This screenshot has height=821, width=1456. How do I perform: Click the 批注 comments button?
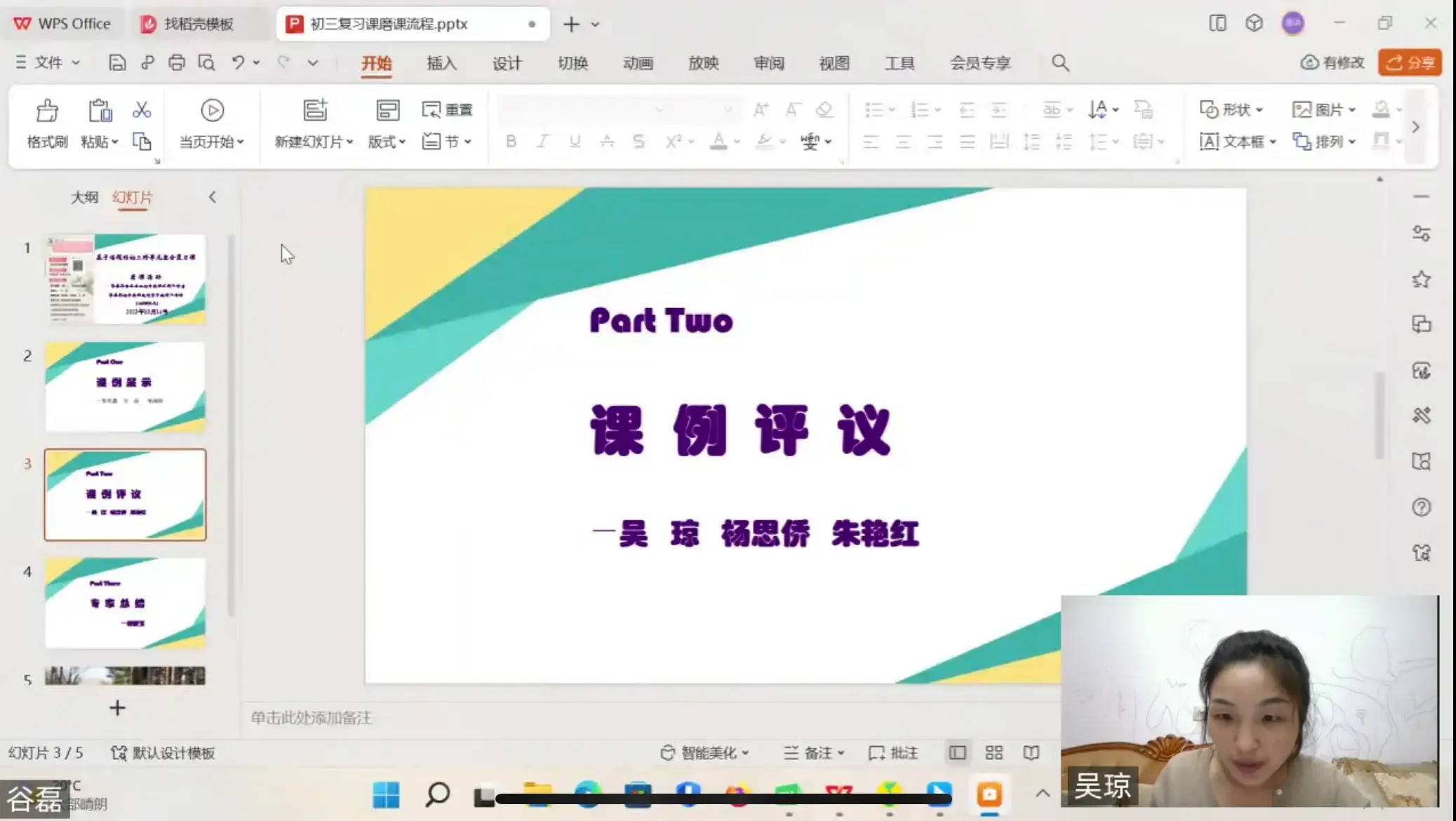click(894, 753)
